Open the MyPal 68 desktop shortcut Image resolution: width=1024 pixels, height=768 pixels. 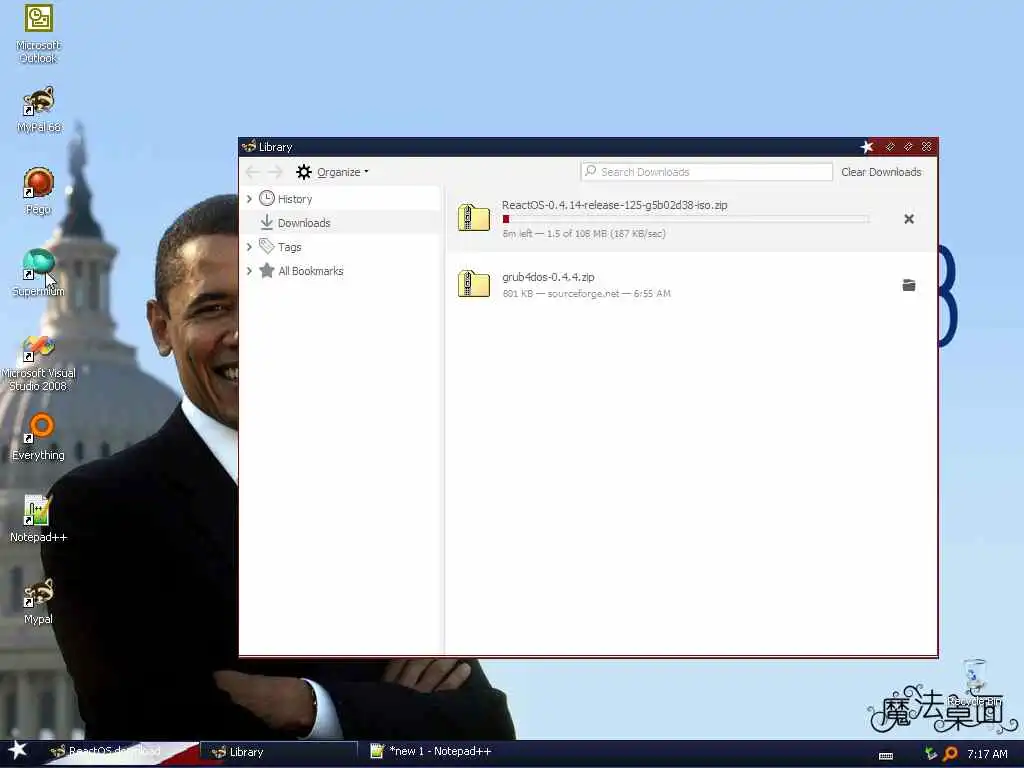pyautogui.click(x=39, y=109)
